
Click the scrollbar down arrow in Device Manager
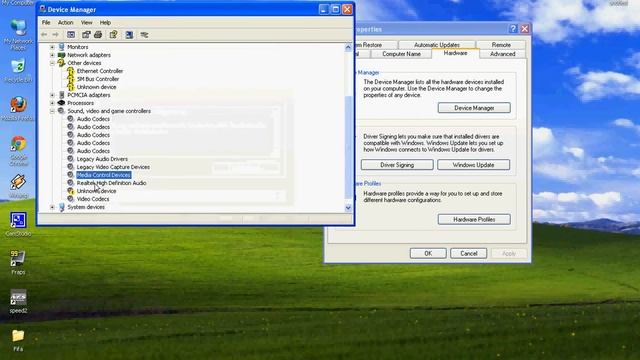tap(348, 208)
